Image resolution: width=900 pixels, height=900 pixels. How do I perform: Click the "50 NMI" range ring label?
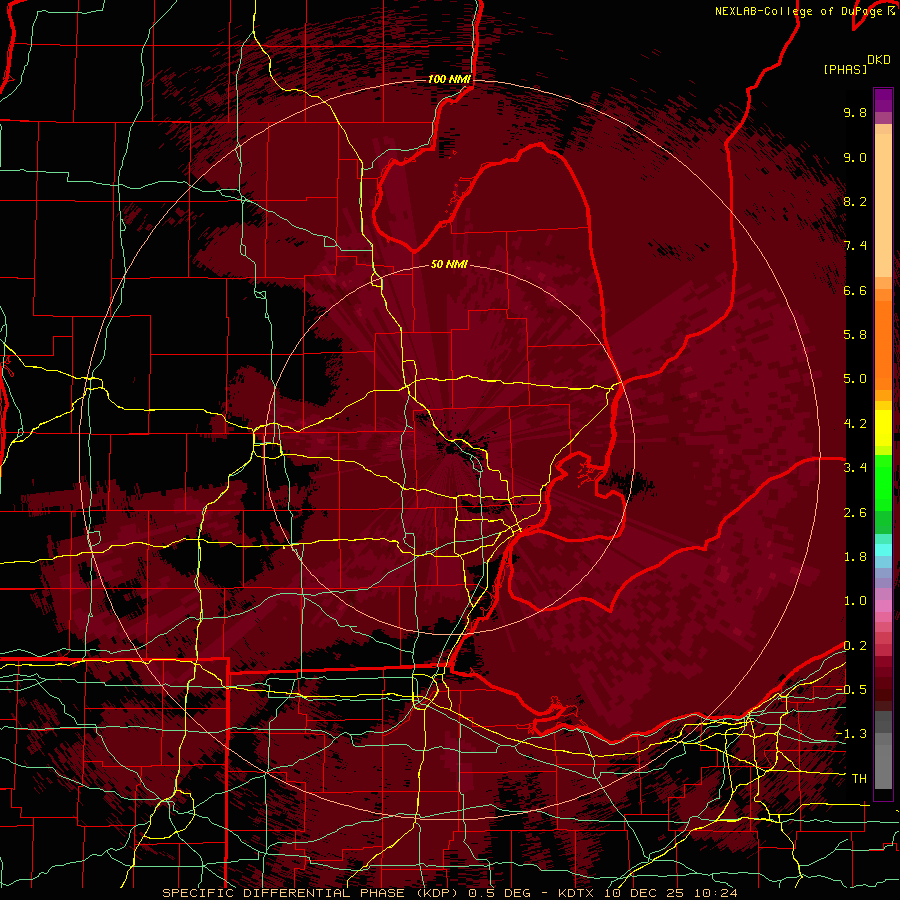[x=449, y=264]
